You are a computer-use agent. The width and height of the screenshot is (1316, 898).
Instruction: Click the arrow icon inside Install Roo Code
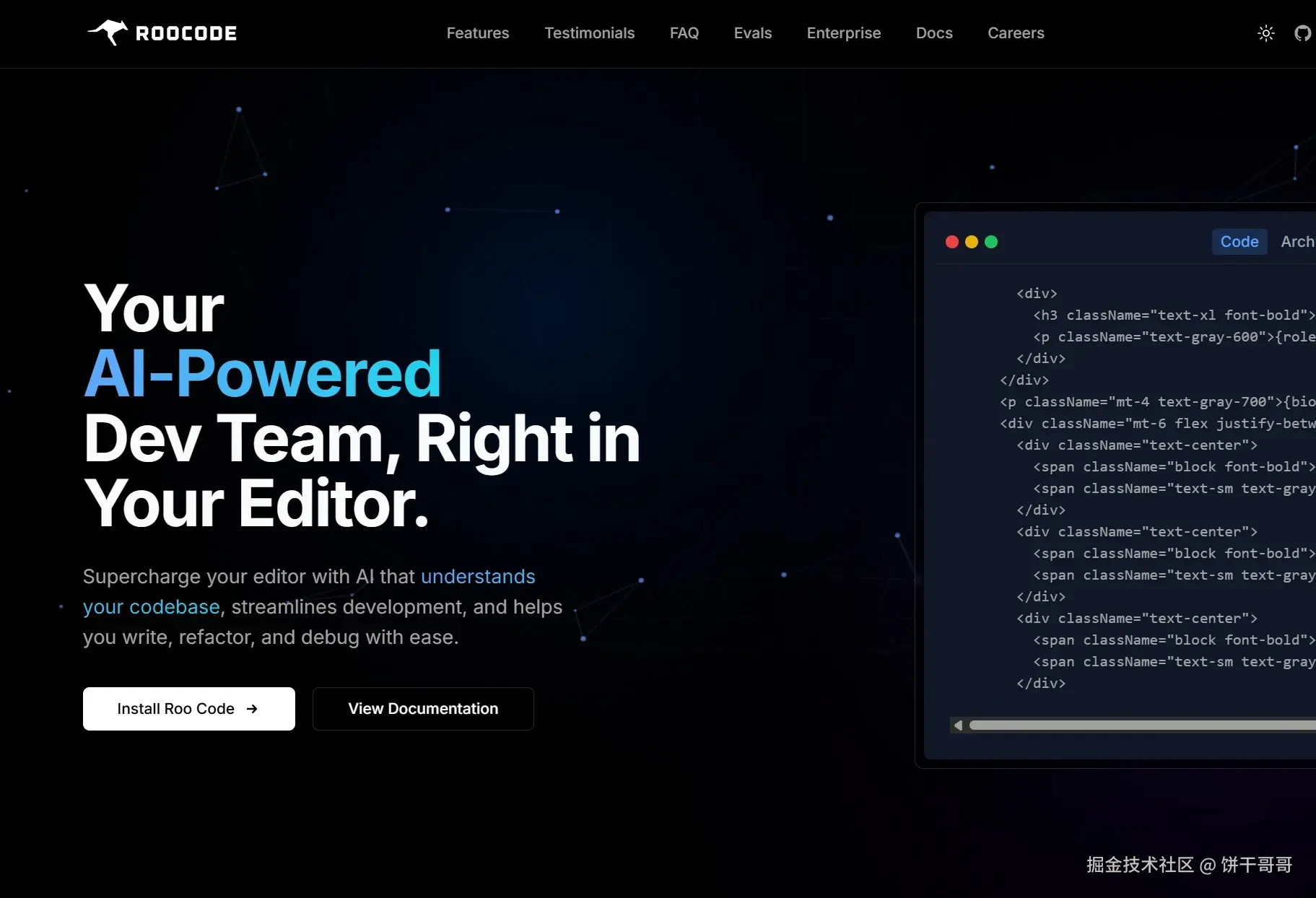click(252, 709)
